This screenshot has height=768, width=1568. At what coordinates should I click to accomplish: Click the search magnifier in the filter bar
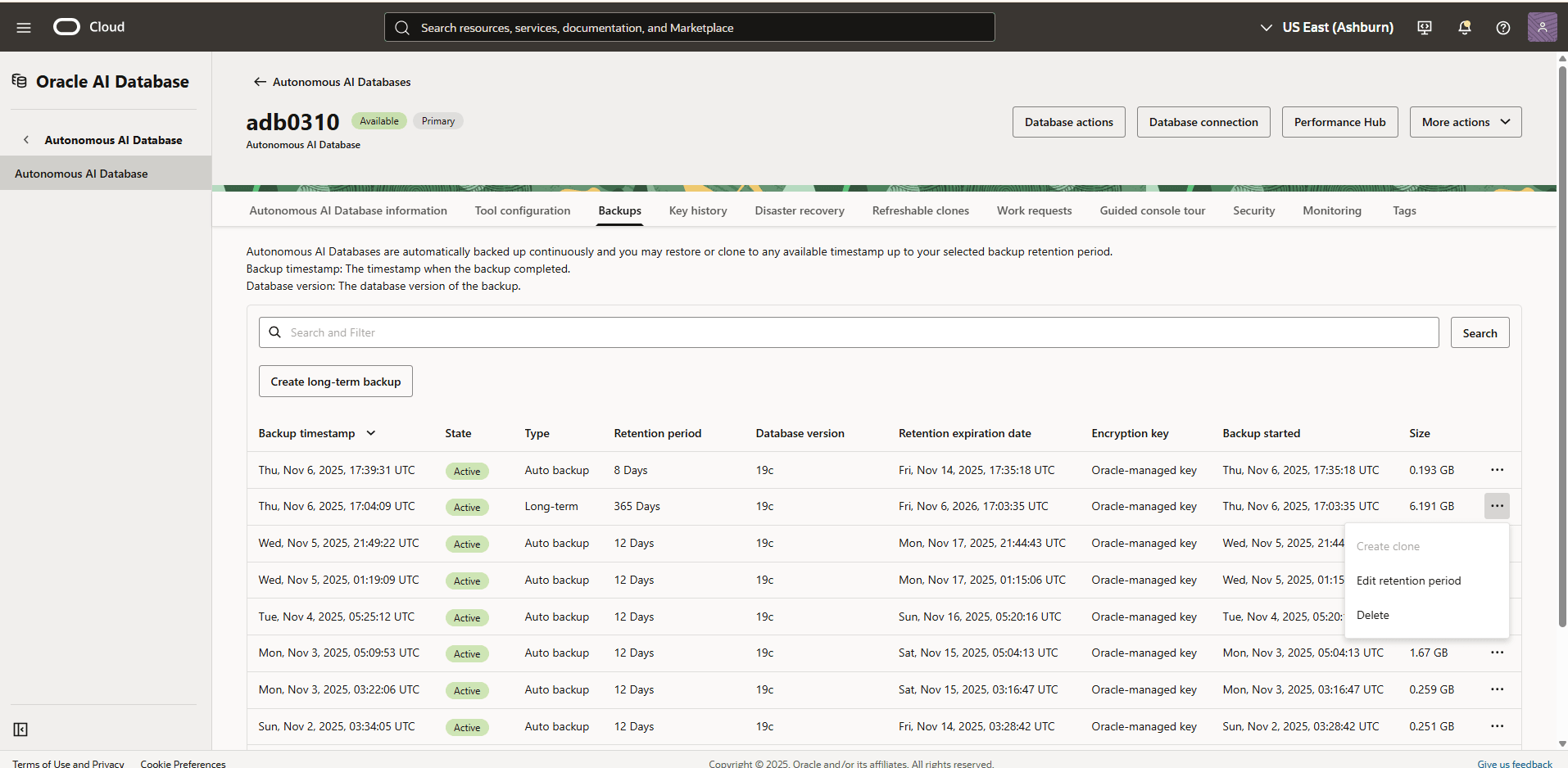pos(274,332)
